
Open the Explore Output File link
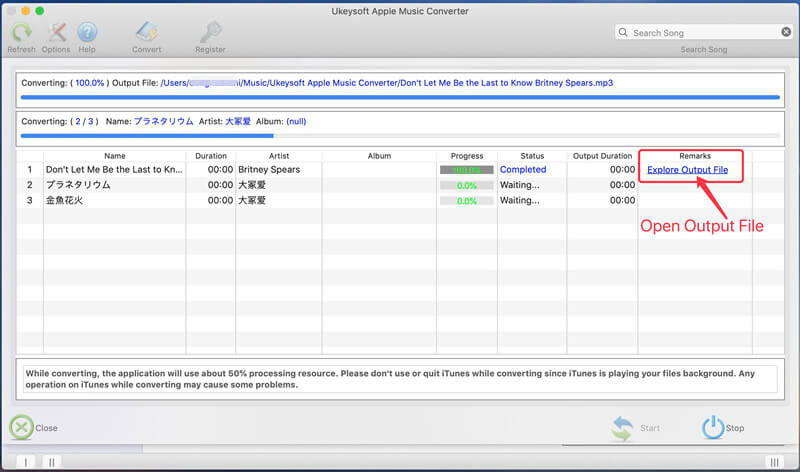pos(687,169)
